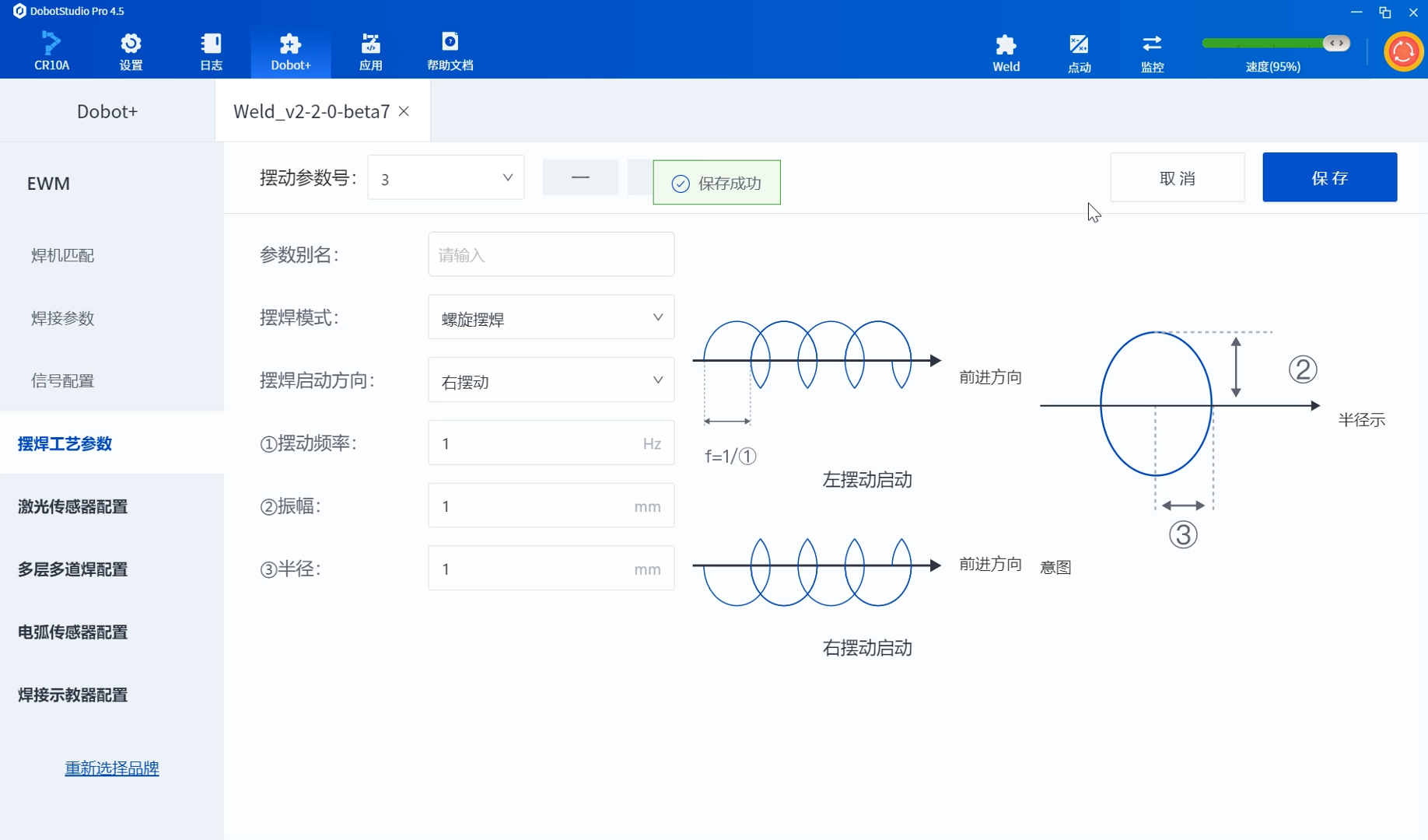Close the Weld_v2-2-0-beta7 tab
Screen dimensions: 1428x840
[x=404, y=111]
